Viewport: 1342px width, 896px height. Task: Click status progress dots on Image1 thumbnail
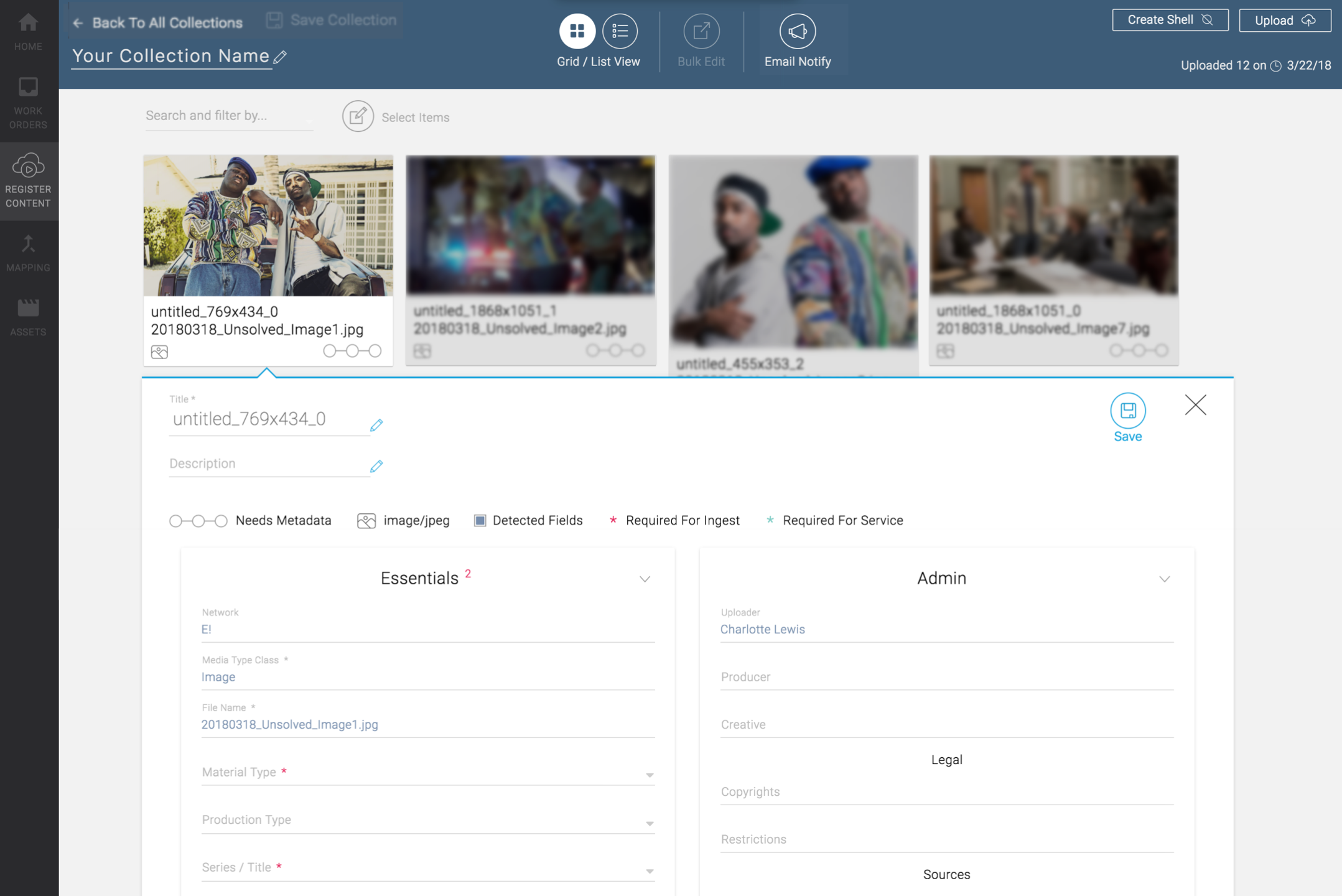coord(352,351)
